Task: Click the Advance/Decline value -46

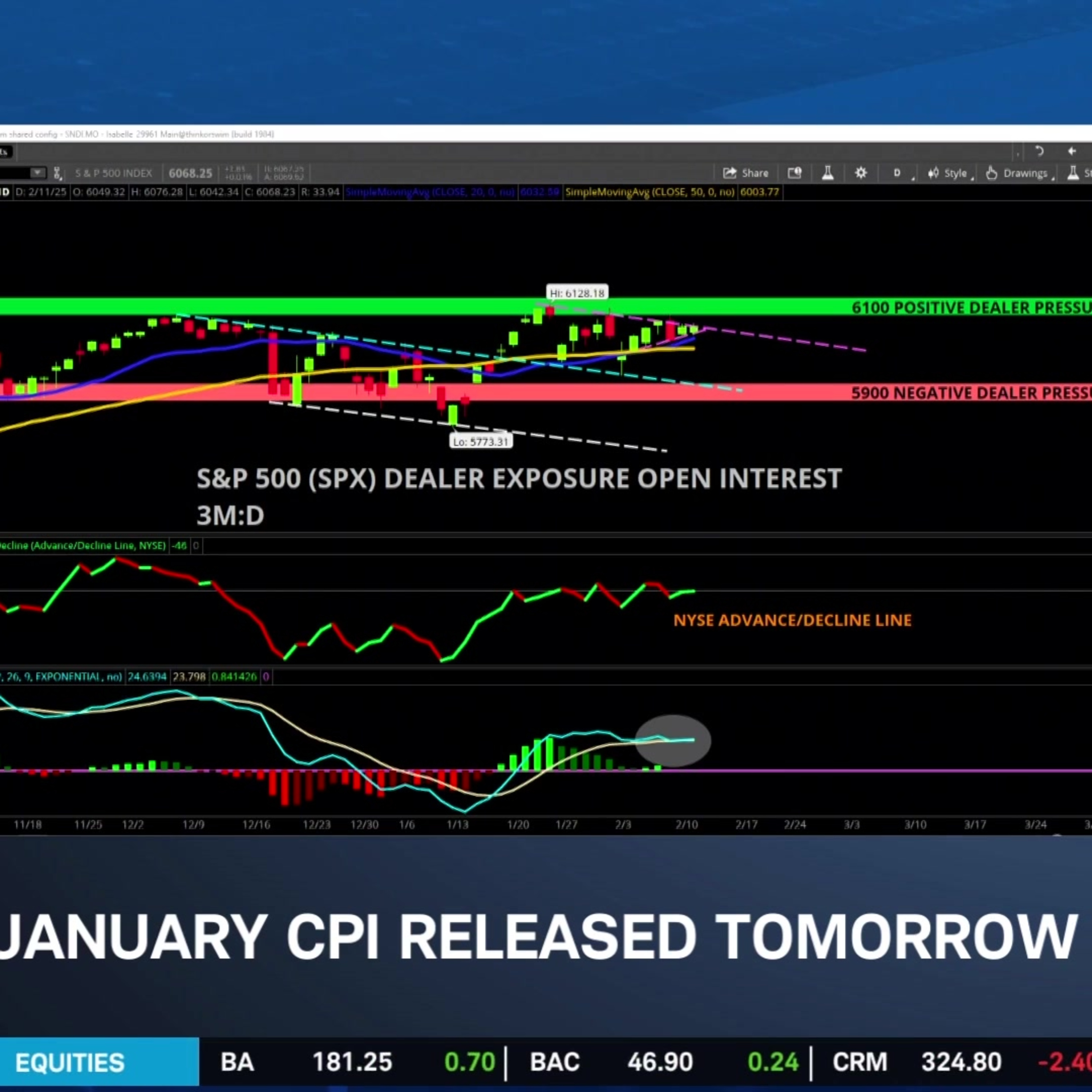Action: pos(179,545)
